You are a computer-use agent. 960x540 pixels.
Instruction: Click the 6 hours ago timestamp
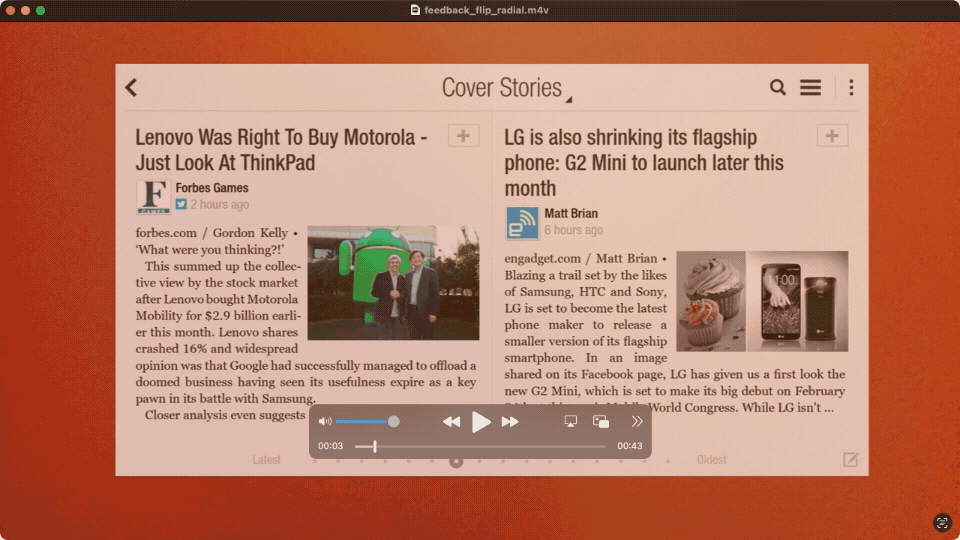pyautogui.click(x=574, y=230)
